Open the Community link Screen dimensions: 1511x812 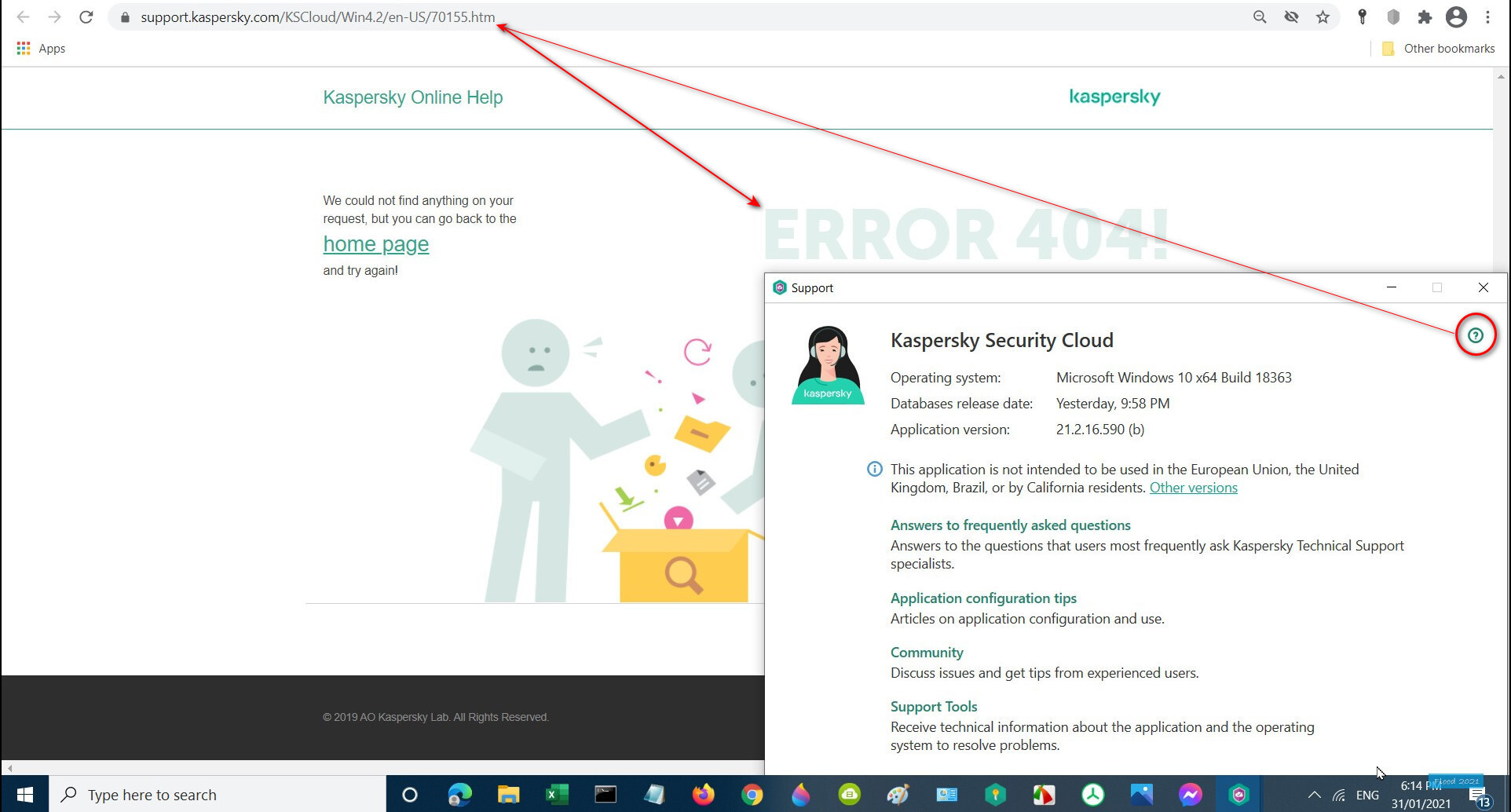tap(927, 653)
